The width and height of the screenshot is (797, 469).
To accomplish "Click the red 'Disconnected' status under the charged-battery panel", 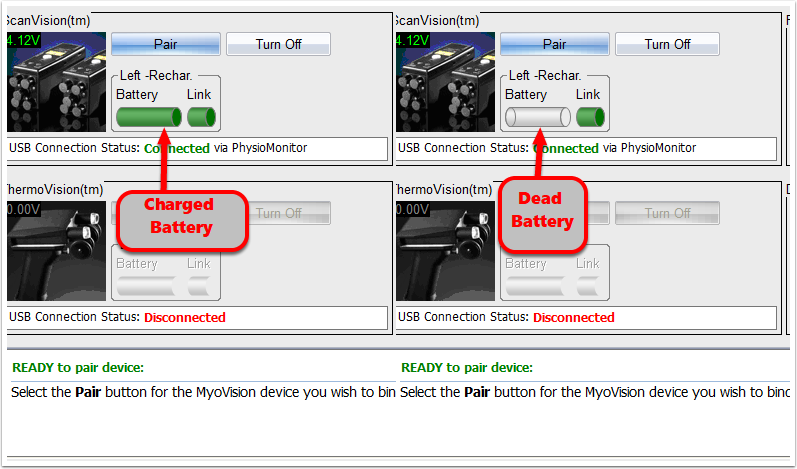I will pos(185,317).
